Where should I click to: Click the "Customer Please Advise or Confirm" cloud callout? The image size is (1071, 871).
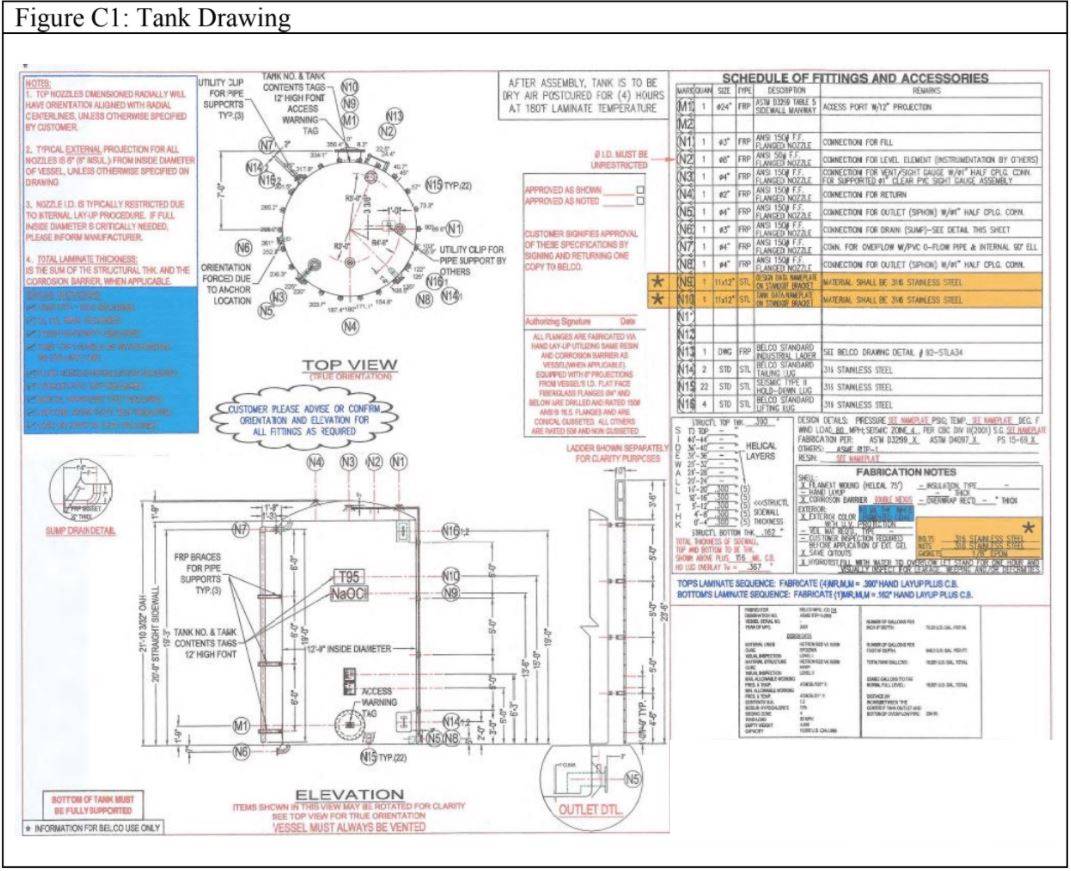pos(304,420)
